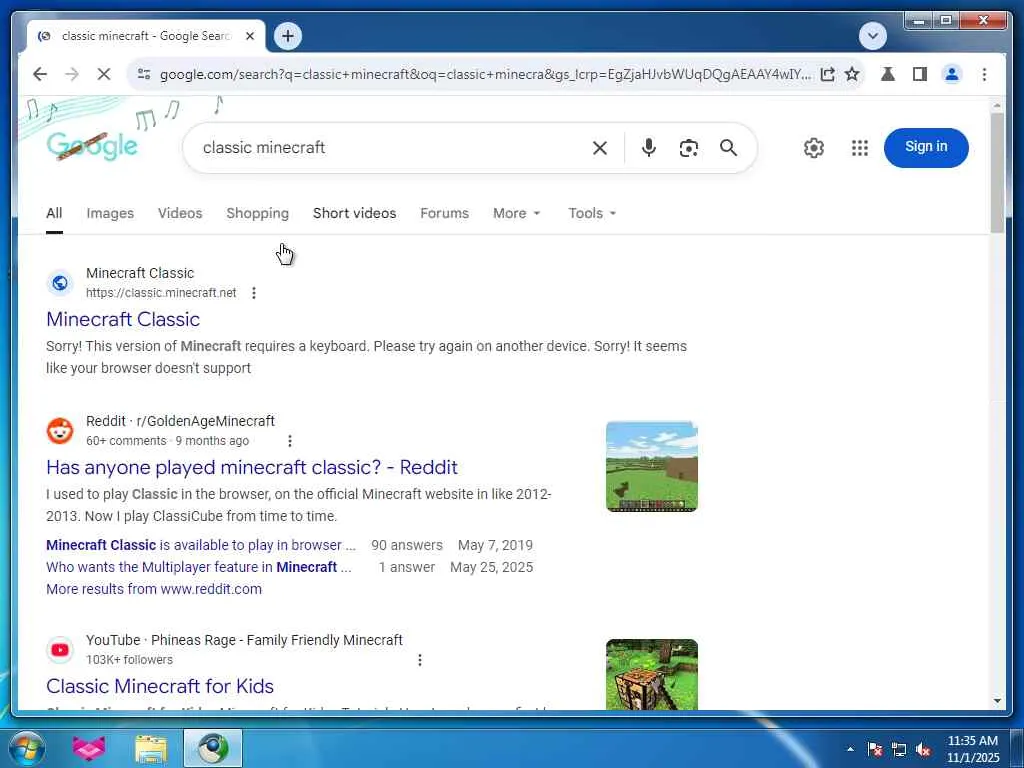
Task: Open a new browser tab
Action: 288,36
